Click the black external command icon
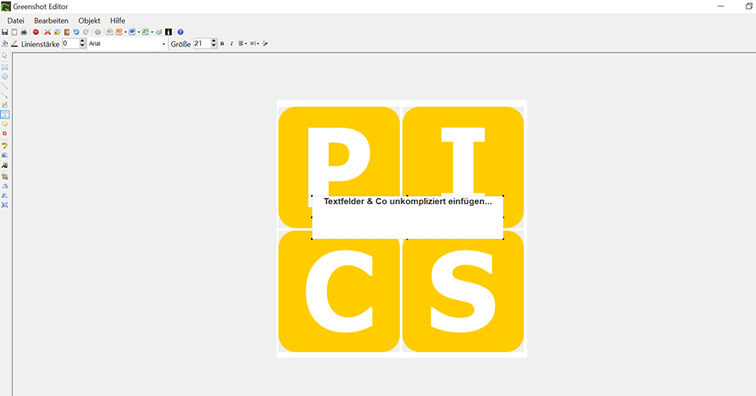This screenshot has height=396, width=756. (x=168, y=32)
